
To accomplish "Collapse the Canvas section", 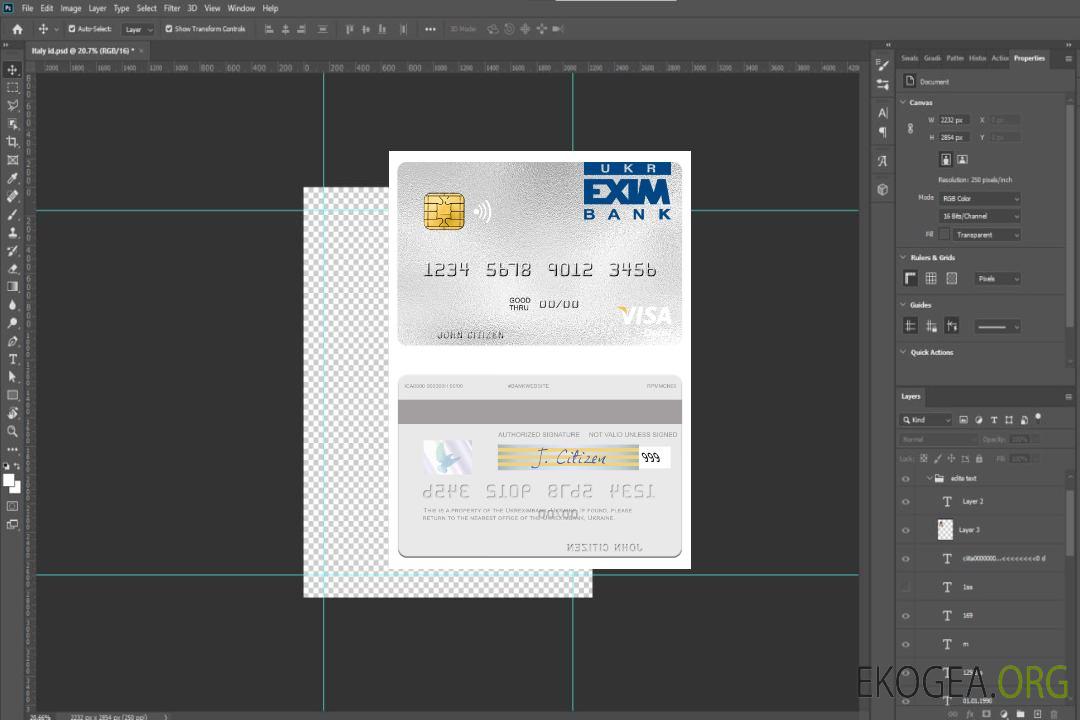I will 903,102.
